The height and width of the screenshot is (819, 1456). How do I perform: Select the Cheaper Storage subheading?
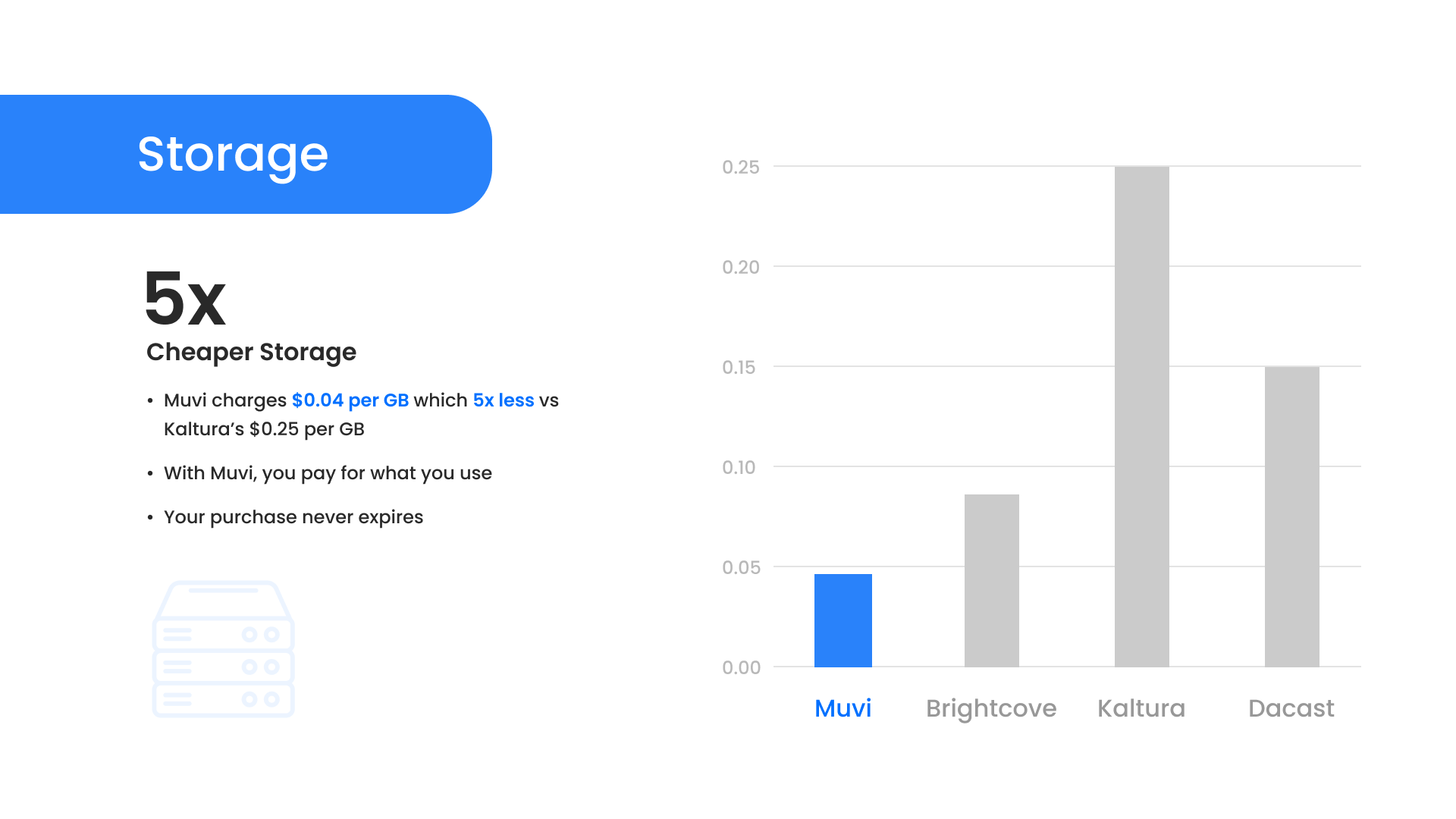pyautogui.click(x=251, y=352)
